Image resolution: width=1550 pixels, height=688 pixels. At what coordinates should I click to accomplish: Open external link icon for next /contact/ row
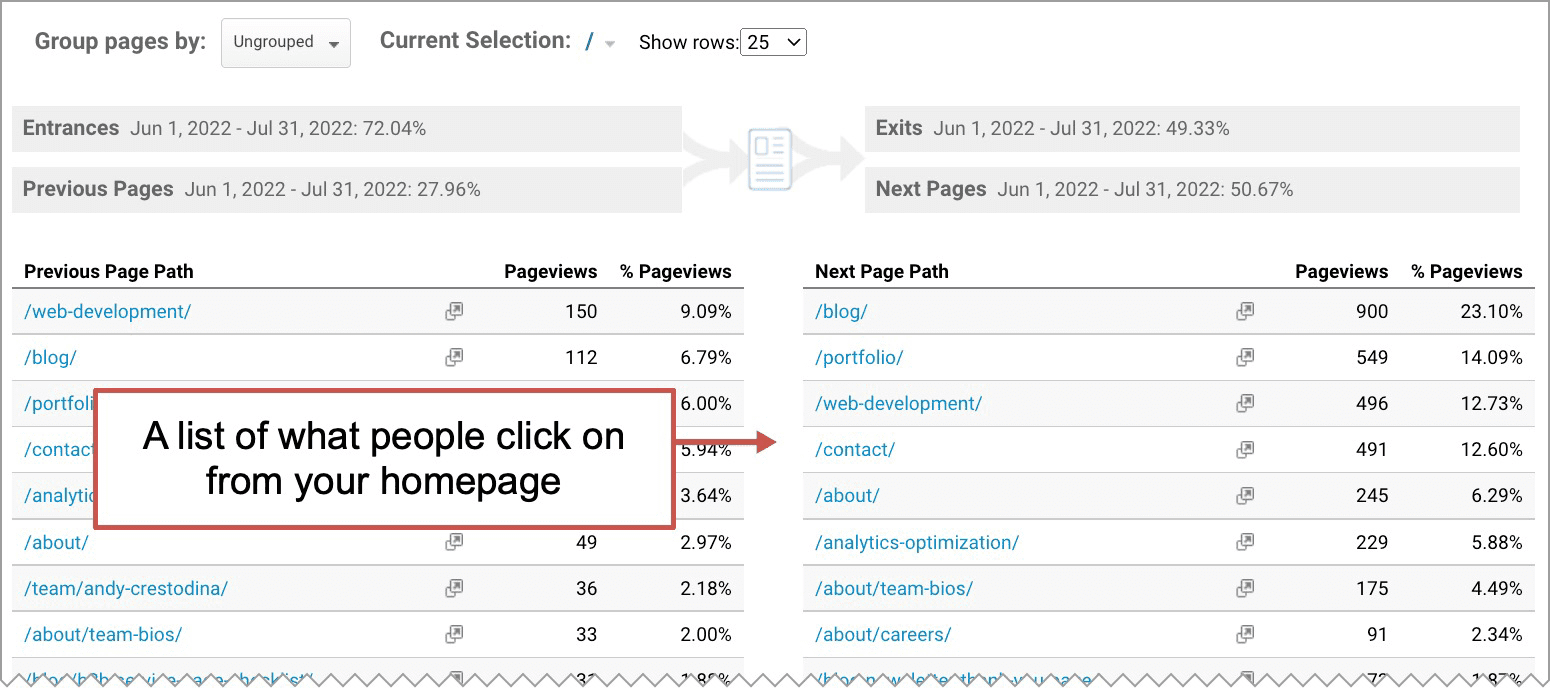(1245, 450)
